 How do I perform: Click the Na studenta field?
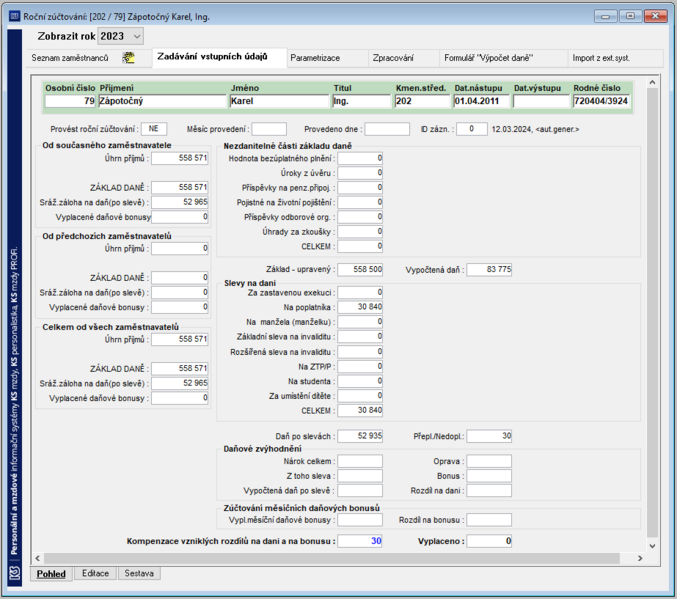360,381
